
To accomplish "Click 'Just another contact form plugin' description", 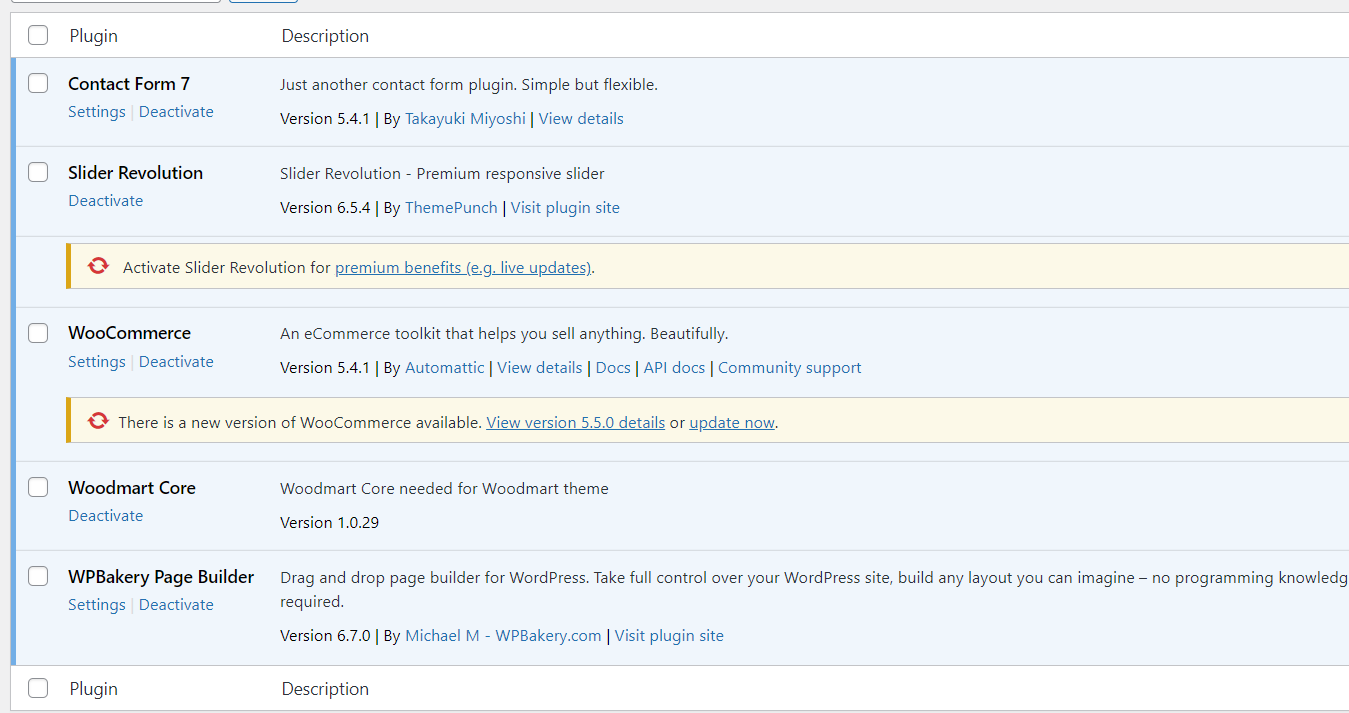I will click(x=469, y=85).
